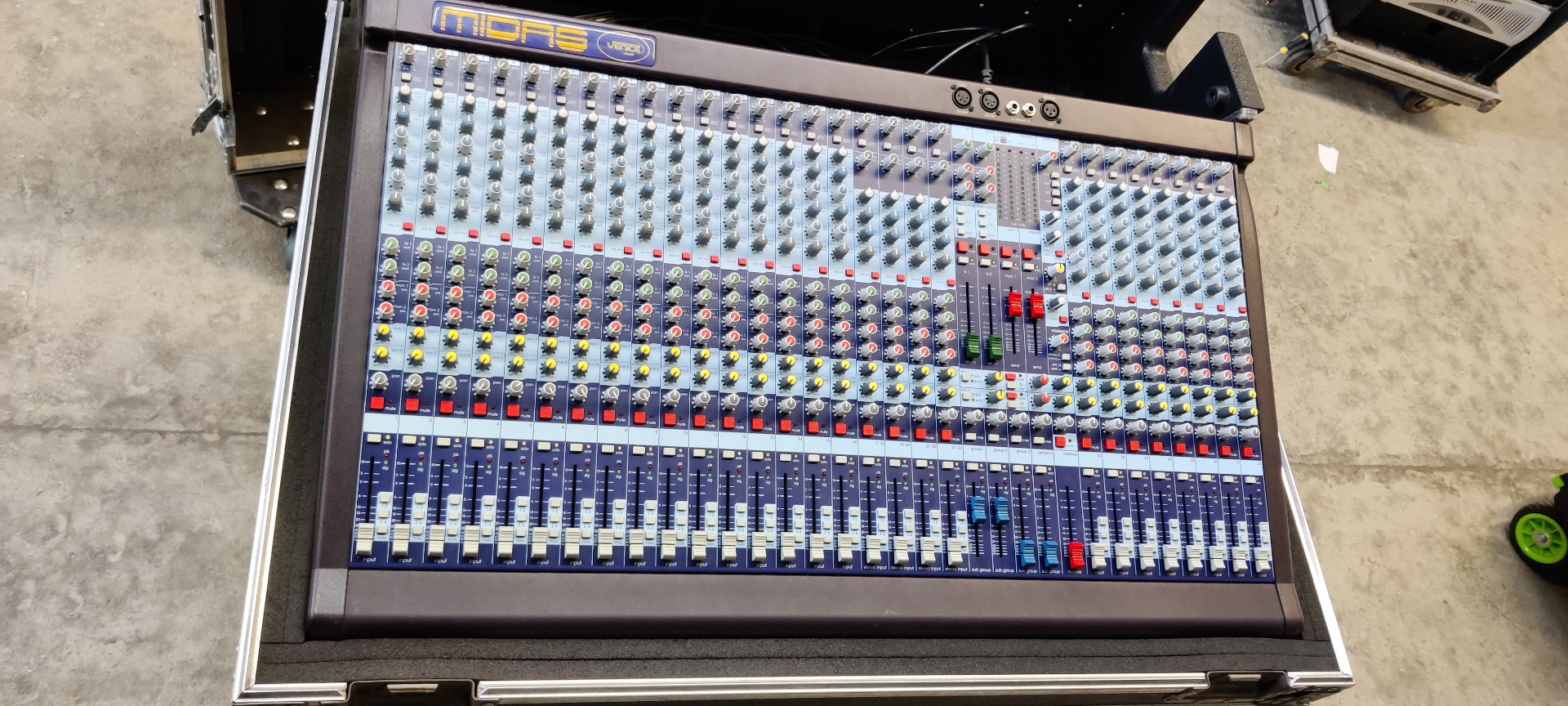
Task: Click the 'group 1' strip label
Action: coord(977,449)
